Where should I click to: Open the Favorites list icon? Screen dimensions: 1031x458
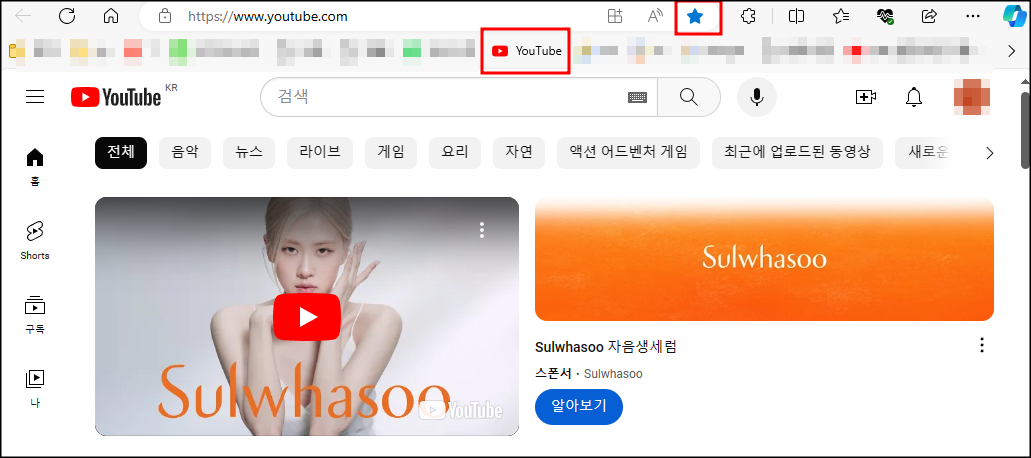click(x=840, y=16)
